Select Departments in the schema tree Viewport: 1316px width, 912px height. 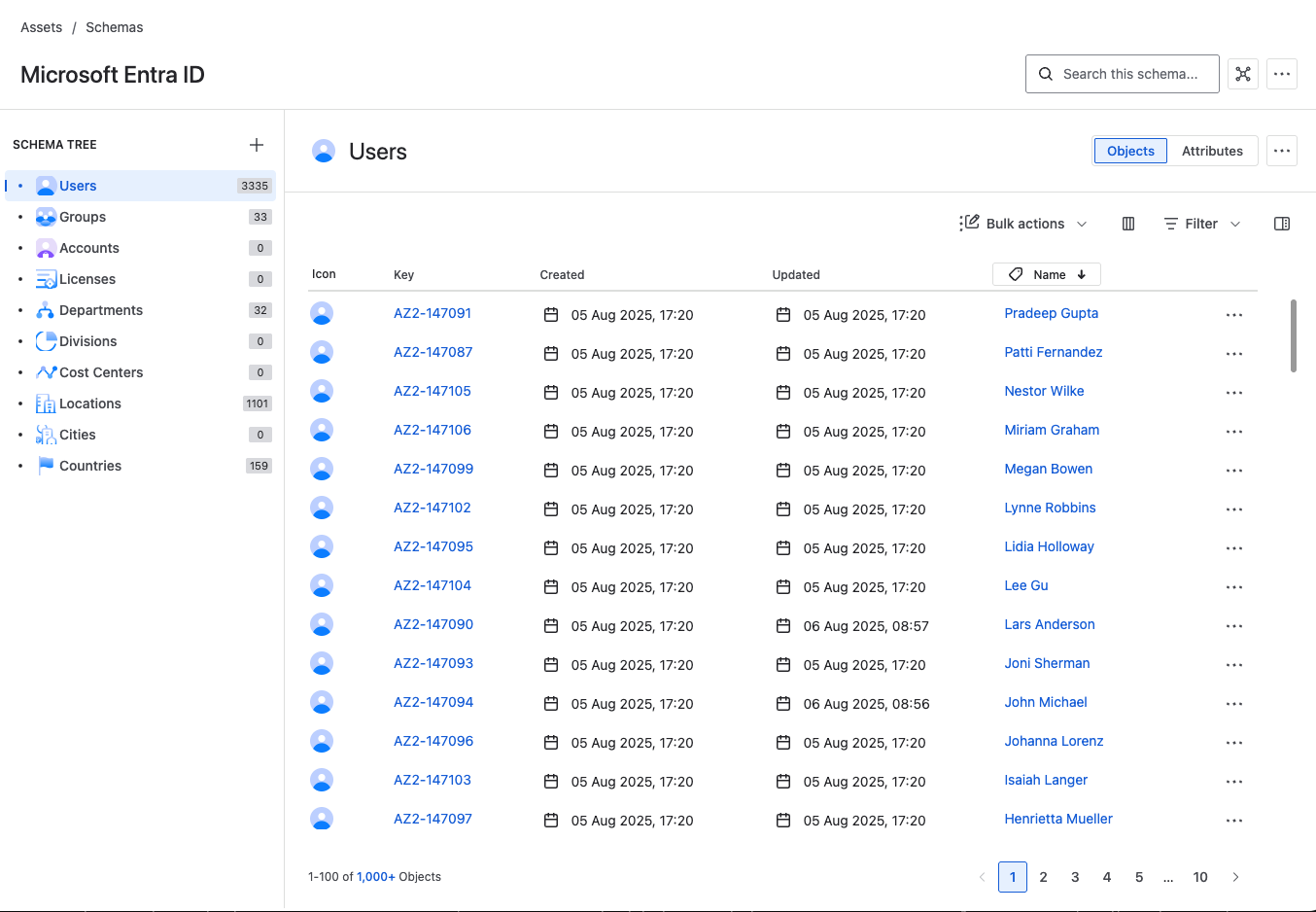click(141, 310)
